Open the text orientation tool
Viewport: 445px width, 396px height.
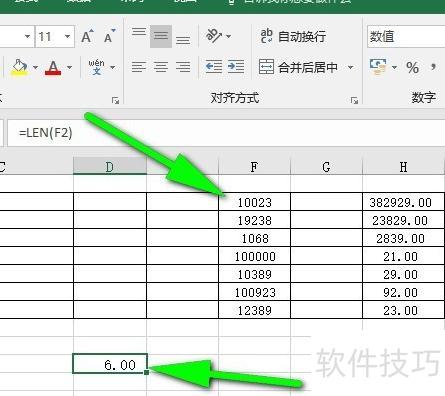(x=214, y=35)
